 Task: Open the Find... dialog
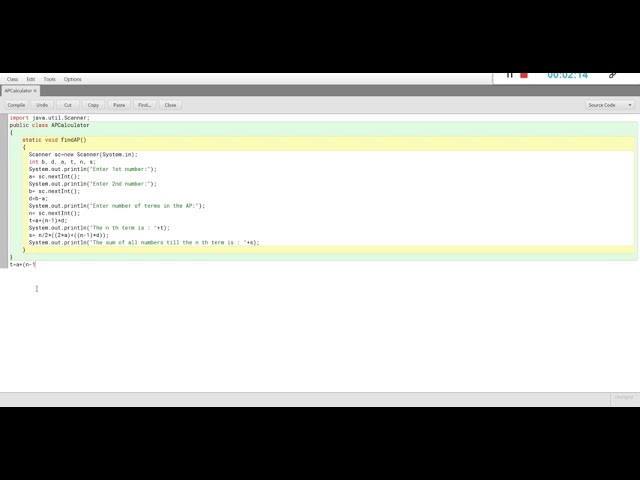[x=144, y=105]
